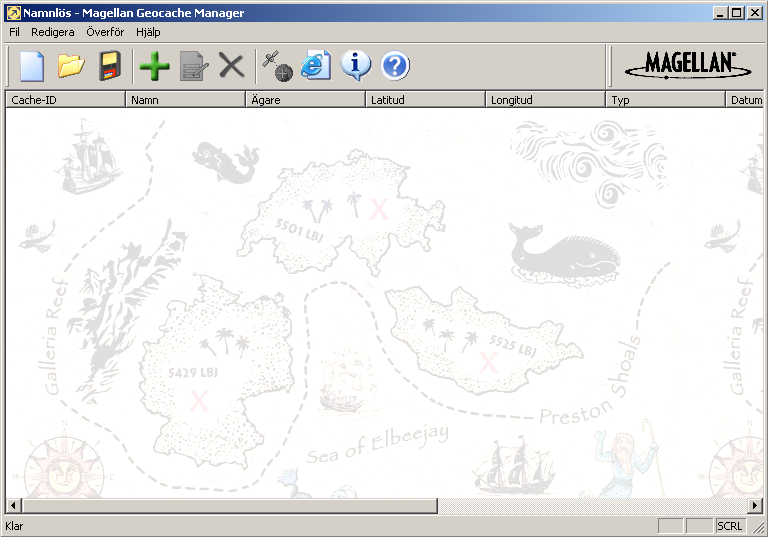Screen dimensions: 768x537
Task: Open a file via the folder icon
Action: [x=71, y=66]
